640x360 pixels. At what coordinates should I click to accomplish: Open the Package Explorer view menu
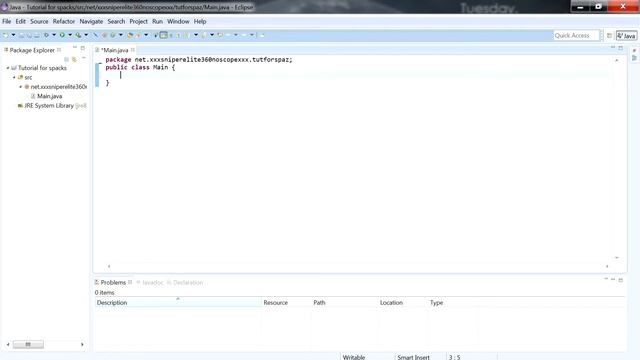pos(84,59)
